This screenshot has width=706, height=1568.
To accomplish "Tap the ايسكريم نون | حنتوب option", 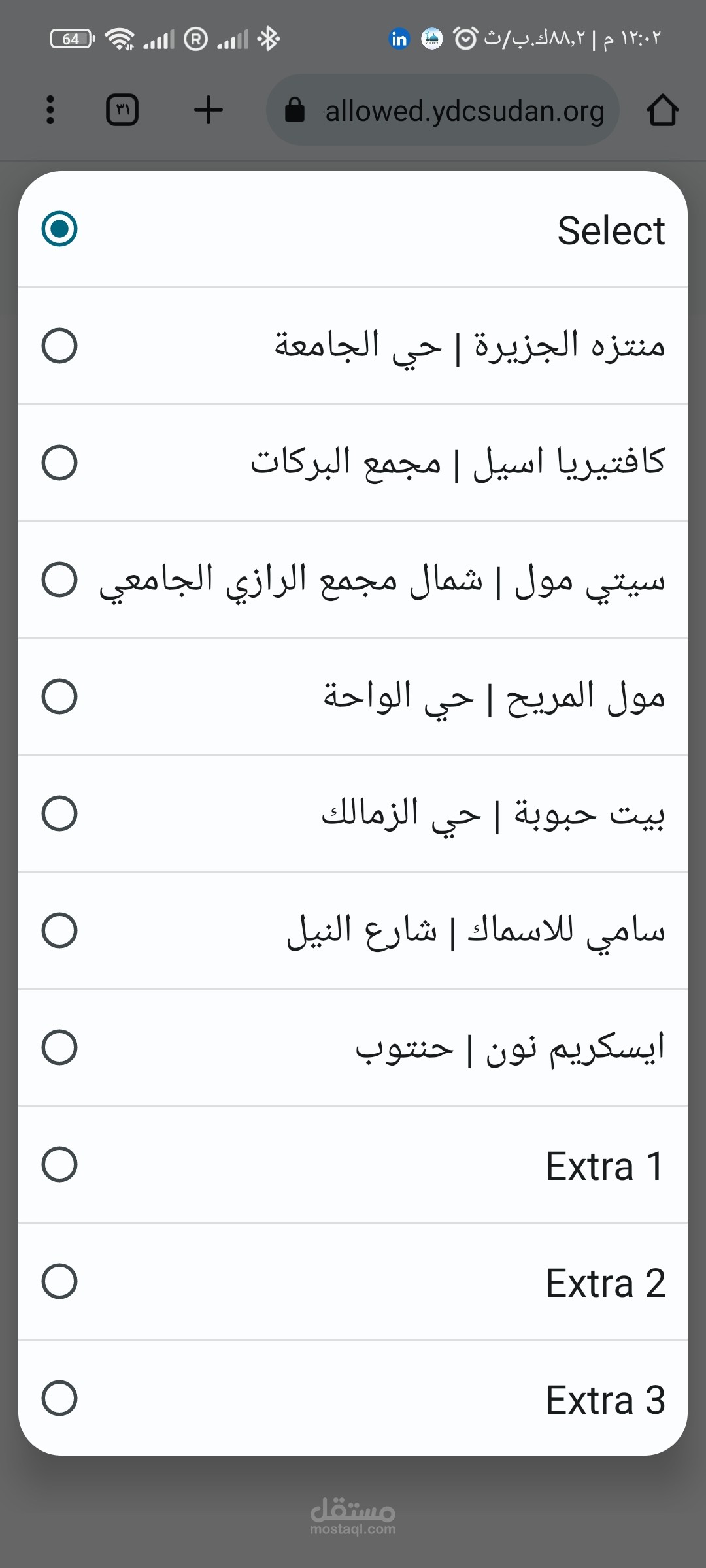I will pyautogui.click(x=510, y=1048).
